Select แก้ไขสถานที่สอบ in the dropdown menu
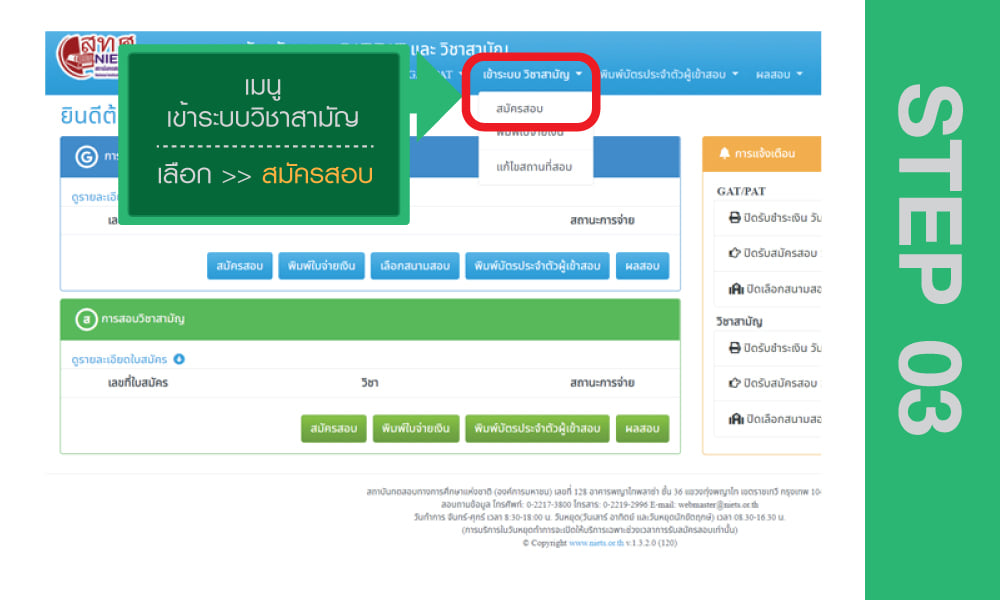The width and height of the screenshot is (1000, 600). pyautogui.click(x=535, y=167)
